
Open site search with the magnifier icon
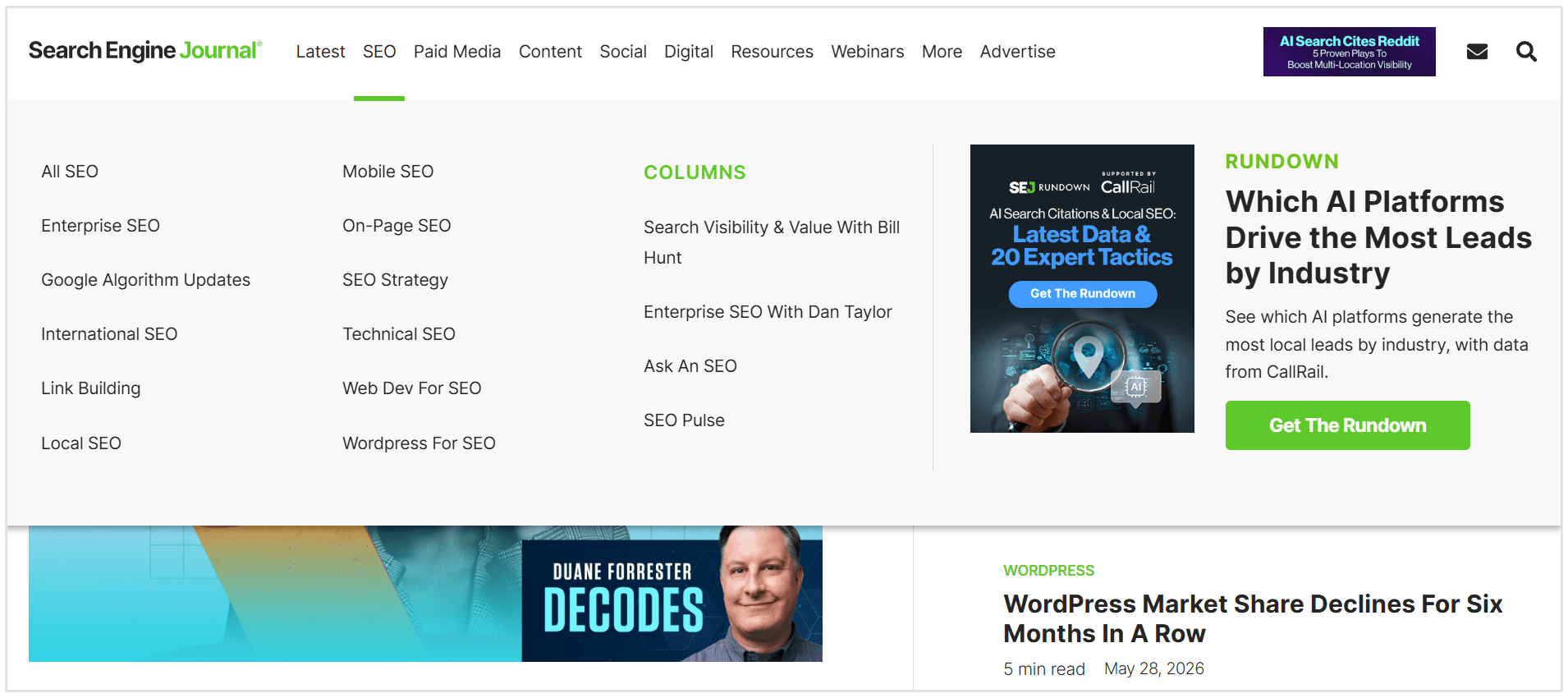[x=1526, y=52]
